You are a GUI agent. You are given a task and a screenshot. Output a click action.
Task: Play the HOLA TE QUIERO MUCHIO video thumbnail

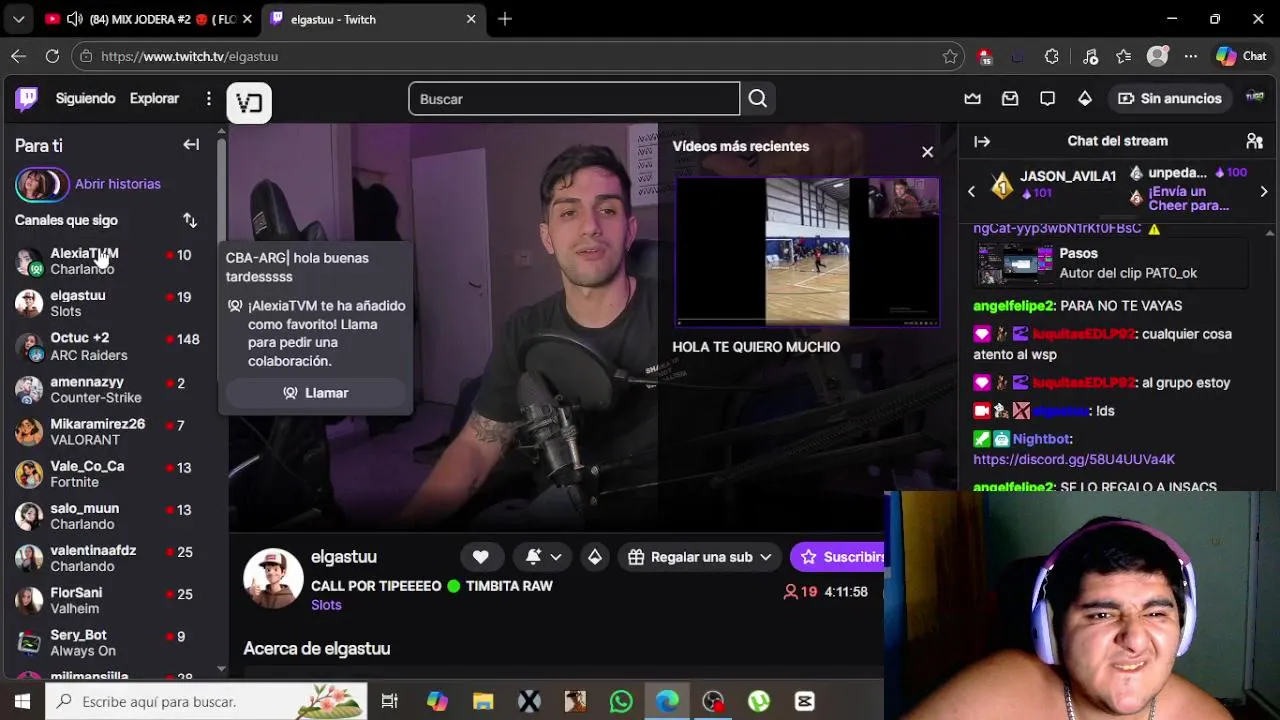[807, 252]
